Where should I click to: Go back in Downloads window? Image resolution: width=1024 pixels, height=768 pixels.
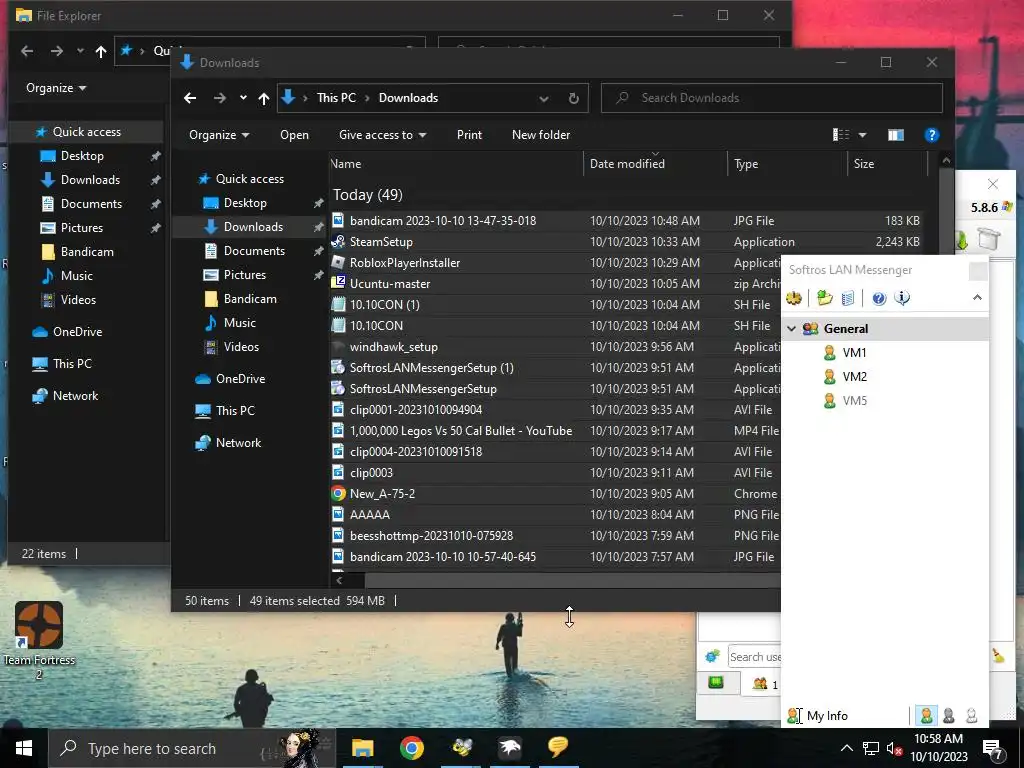point(190,98)
